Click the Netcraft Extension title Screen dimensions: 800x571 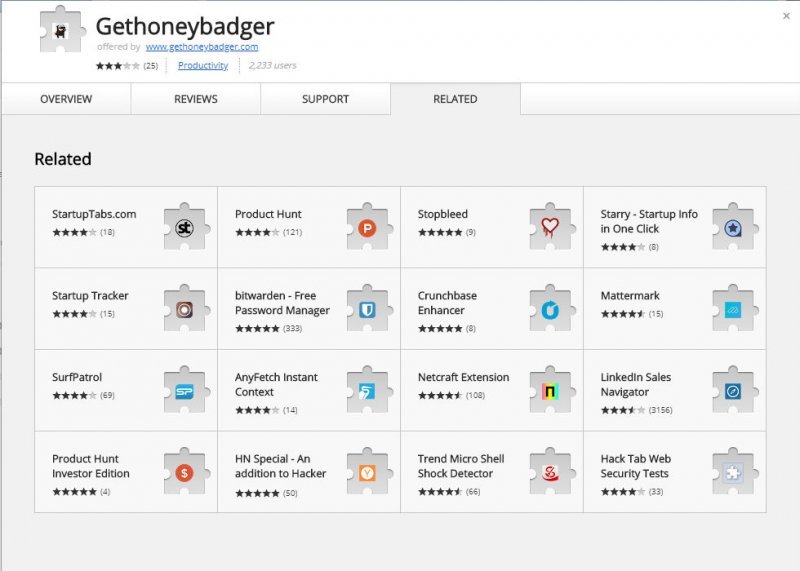point(463,377)
